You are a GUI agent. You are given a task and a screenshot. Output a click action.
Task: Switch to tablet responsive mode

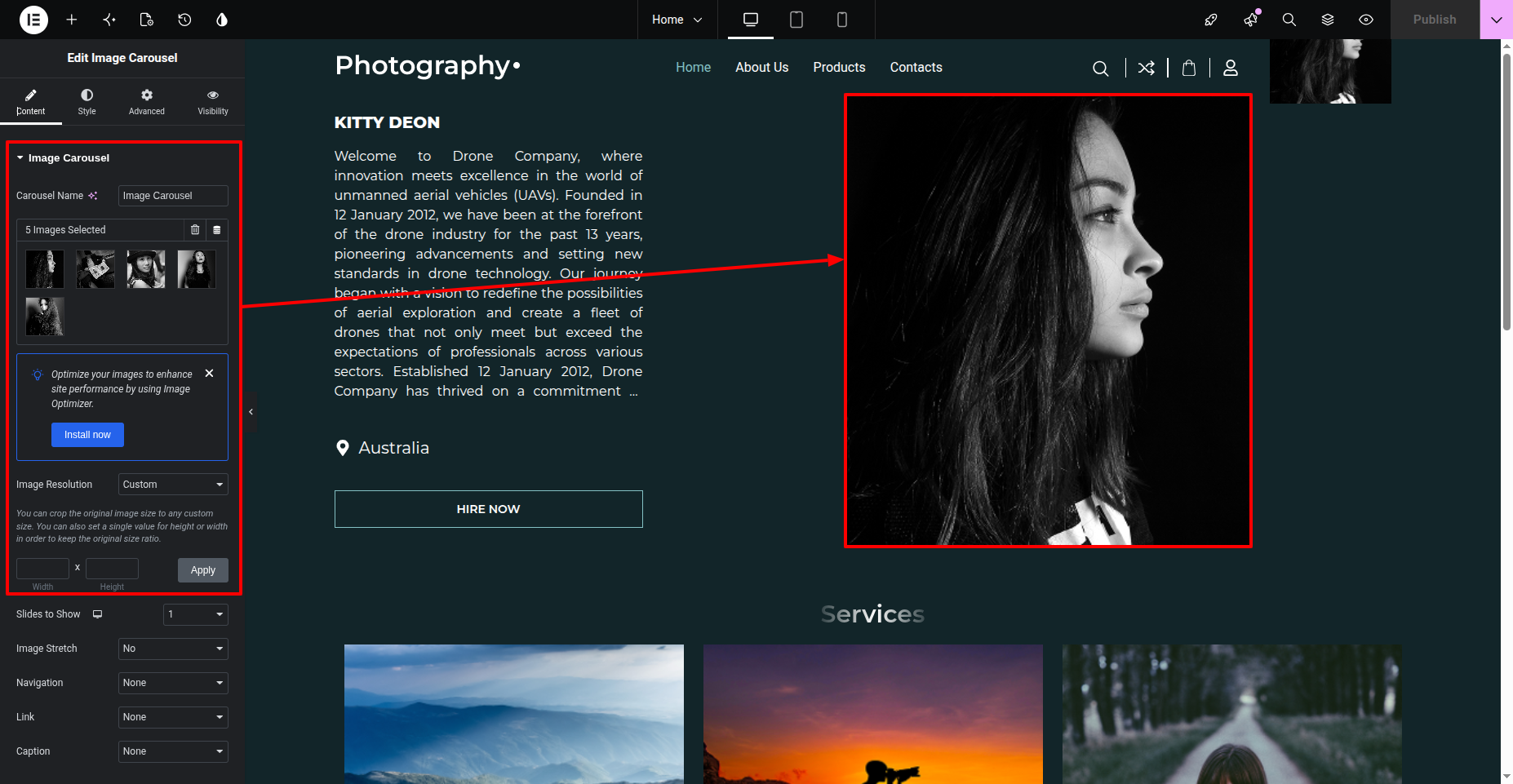pos(796,20)
